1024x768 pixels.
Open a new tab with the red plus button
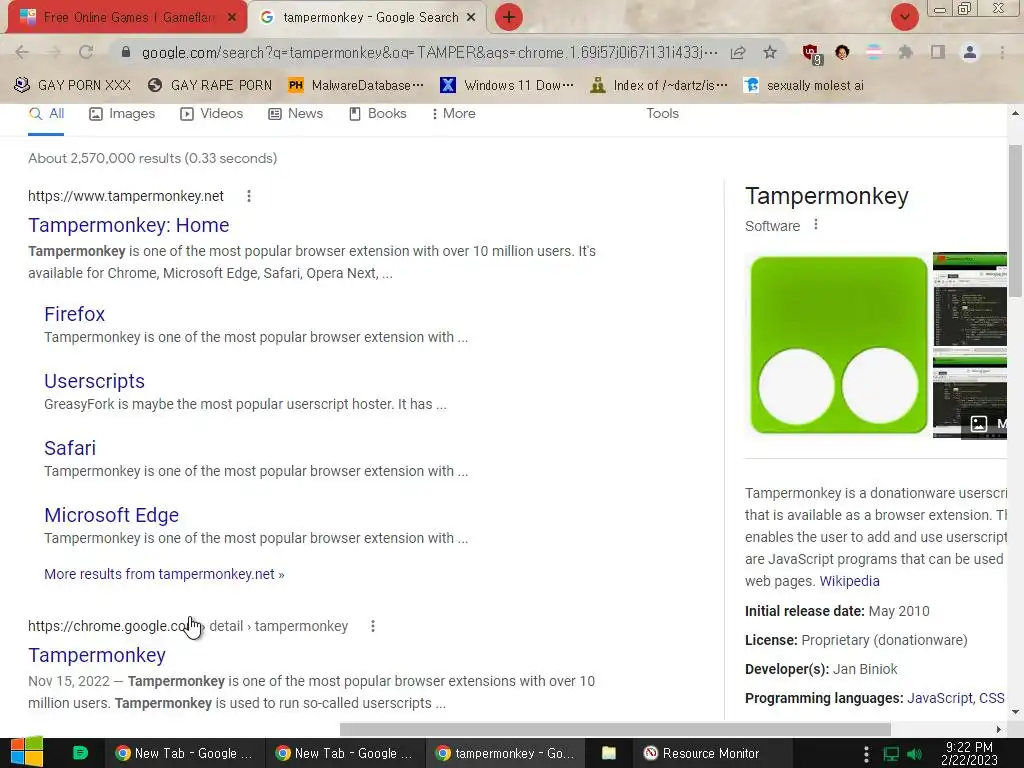pos(509,17)
